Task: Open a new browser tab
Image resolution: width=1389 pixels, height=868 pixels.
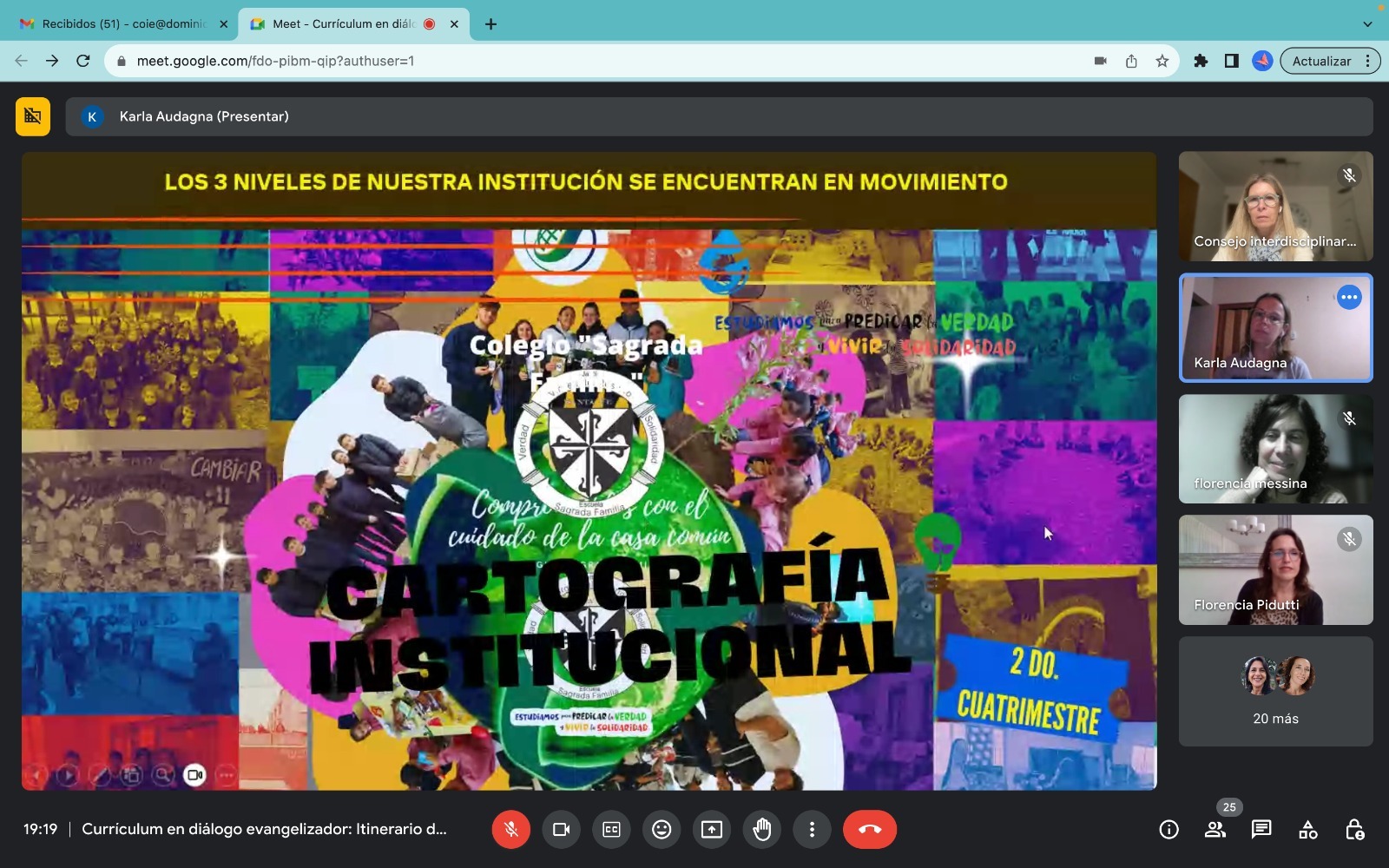Action: point(490,24)
